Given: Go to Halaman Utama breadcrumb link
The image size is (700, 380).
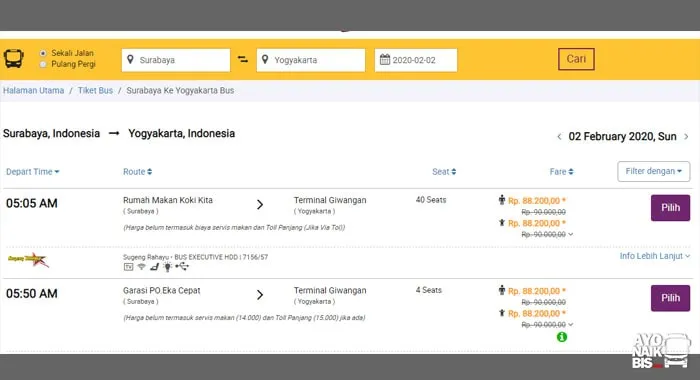Looking at the screenshot, I should (x=33, y=91).
